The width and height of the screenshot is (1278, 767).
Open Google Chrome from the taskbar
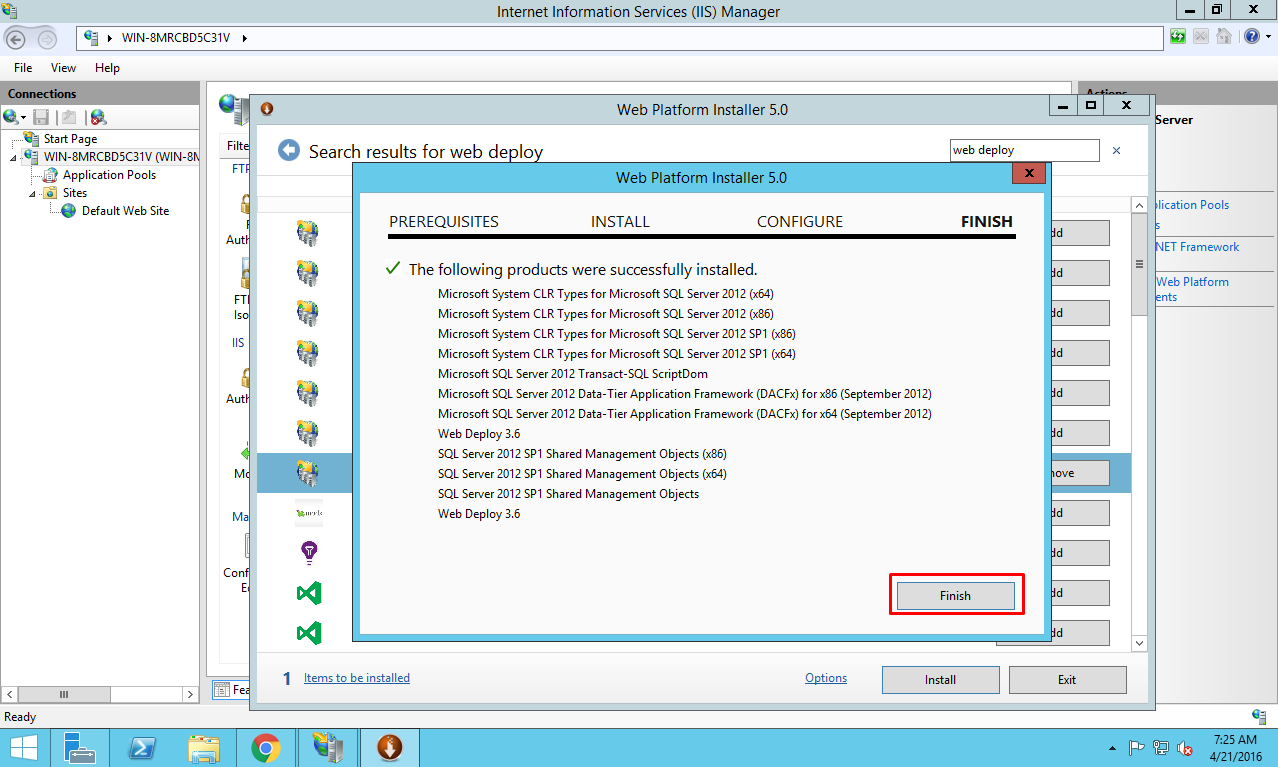[x=265, y=747]
